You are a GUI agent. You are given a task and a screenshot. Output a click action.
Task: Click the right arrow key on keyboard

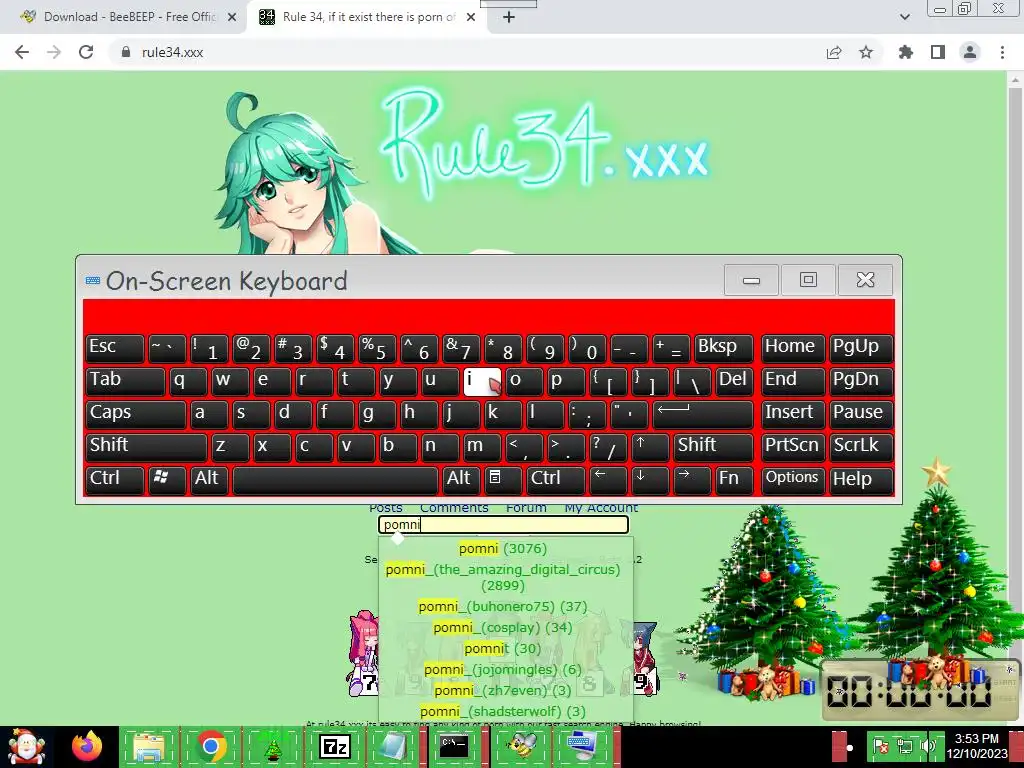(x=691, y=479)
